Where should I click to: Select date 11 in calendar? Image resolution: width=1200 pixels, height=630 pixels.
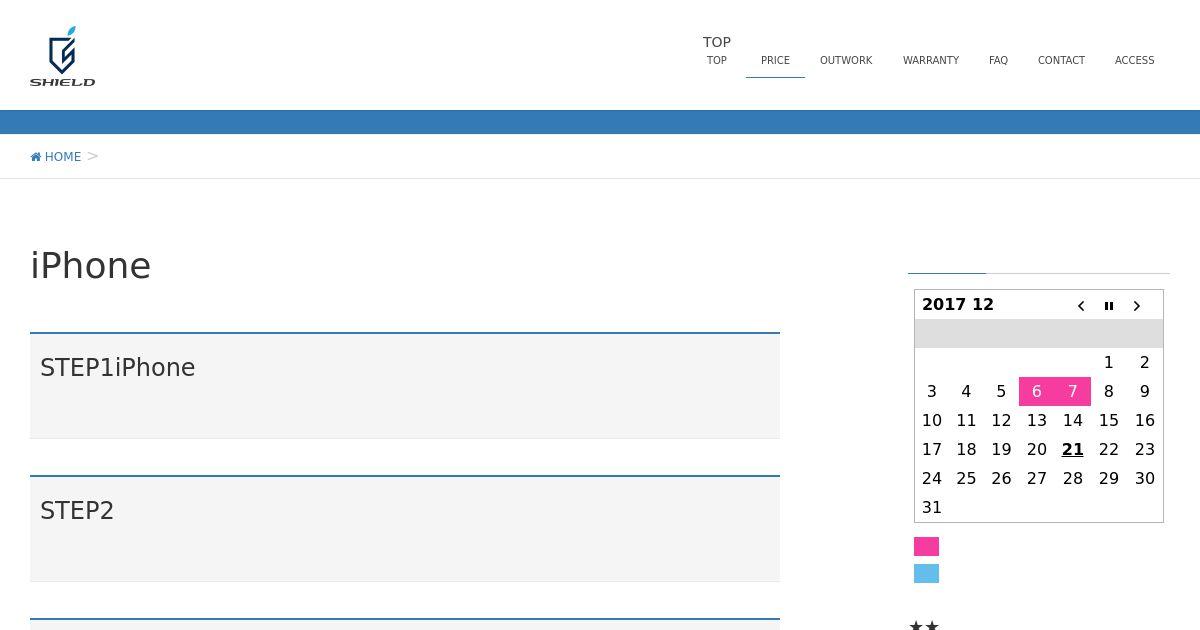966,420
